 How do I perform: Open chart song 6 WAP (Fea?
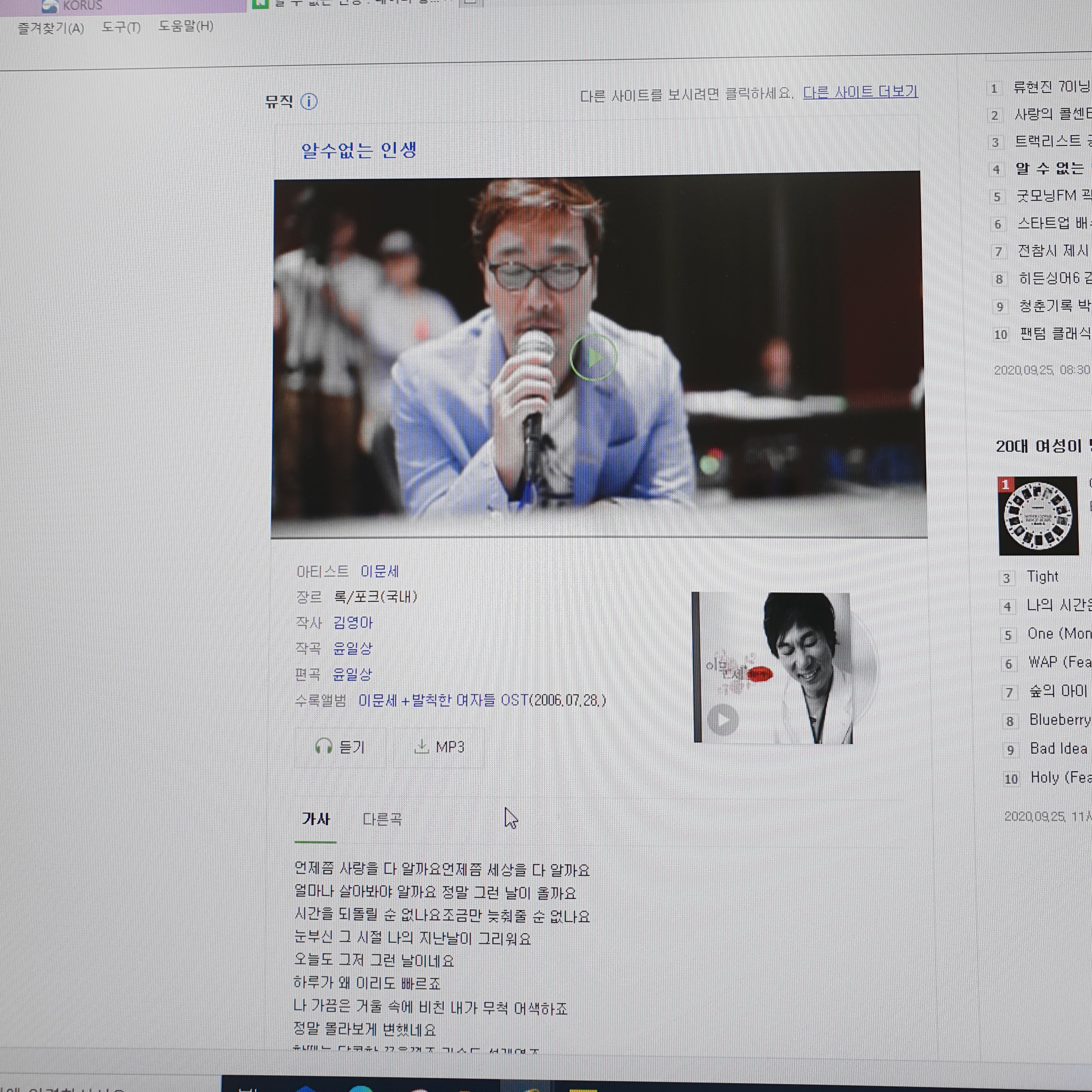click(x=1060, y=662)
